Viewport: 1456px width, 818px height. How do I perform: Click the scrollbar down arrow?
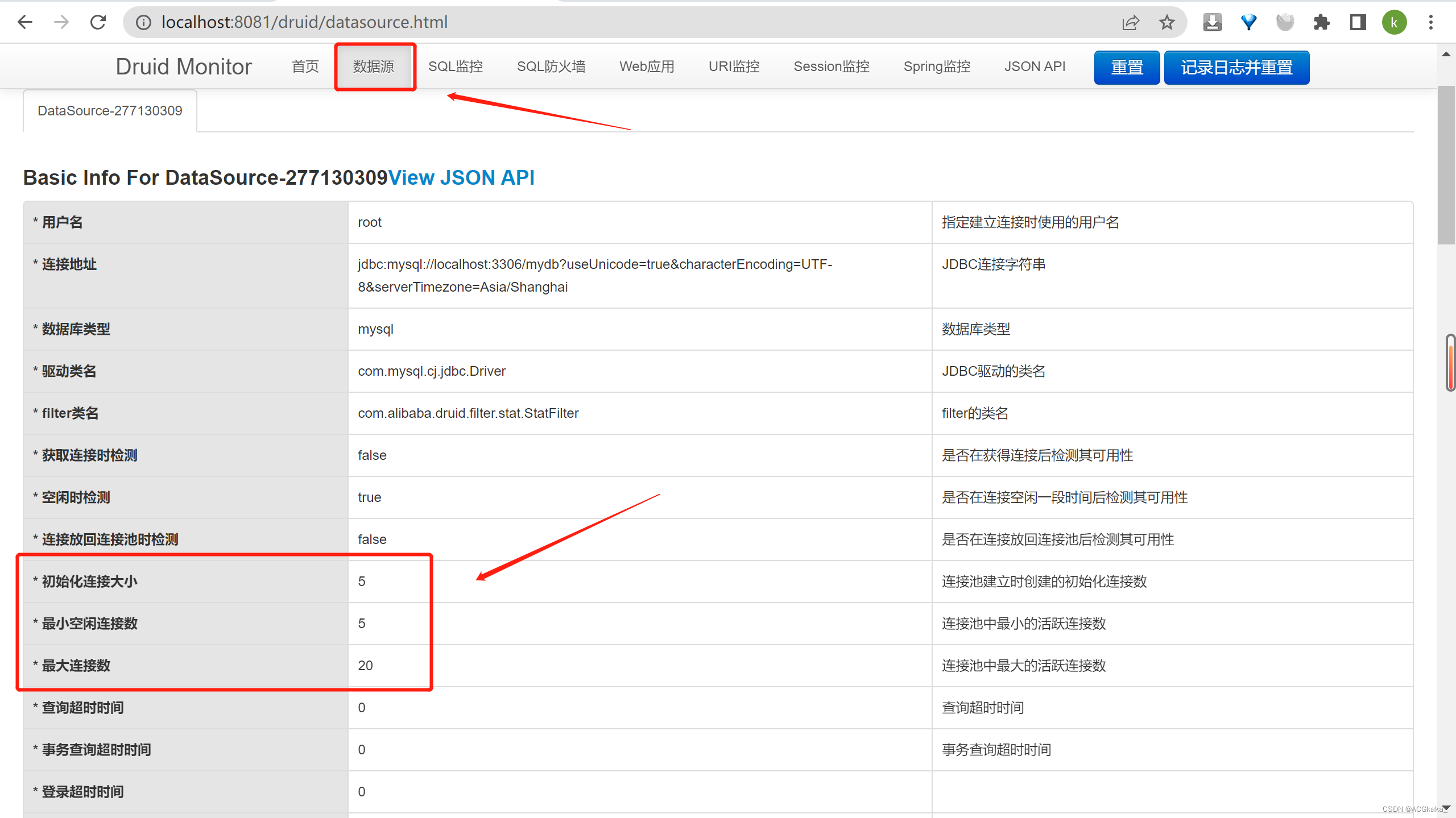tap(1446, 808)
